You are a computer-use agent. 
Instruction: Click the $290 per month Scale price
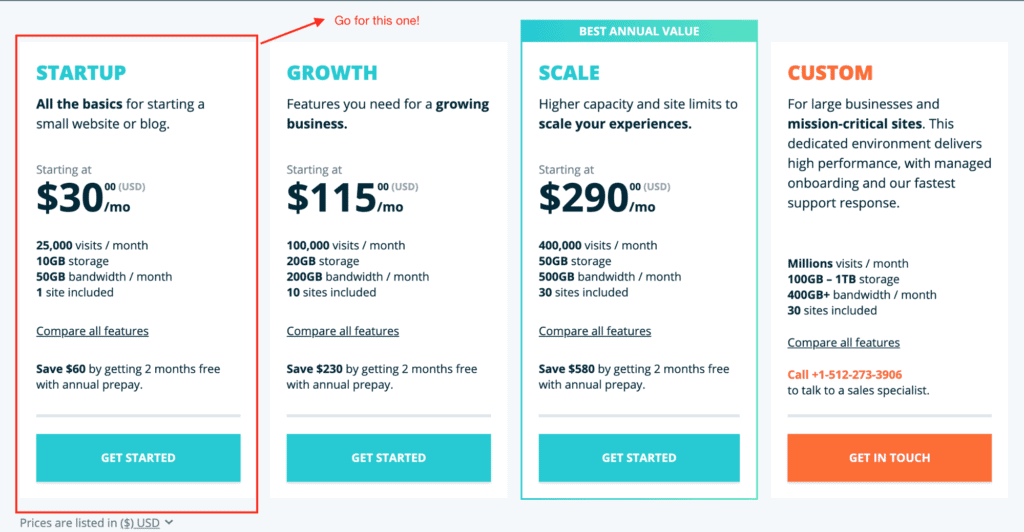(x=597, y=198)
